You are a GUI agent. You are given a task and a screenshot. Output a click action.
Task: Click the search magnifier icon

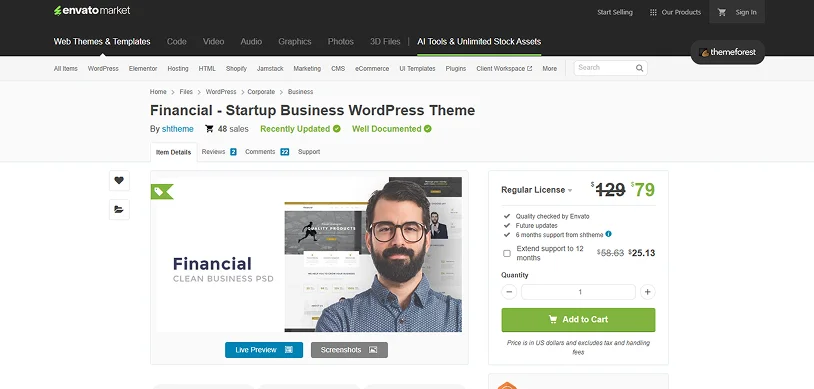coord(640,68)
